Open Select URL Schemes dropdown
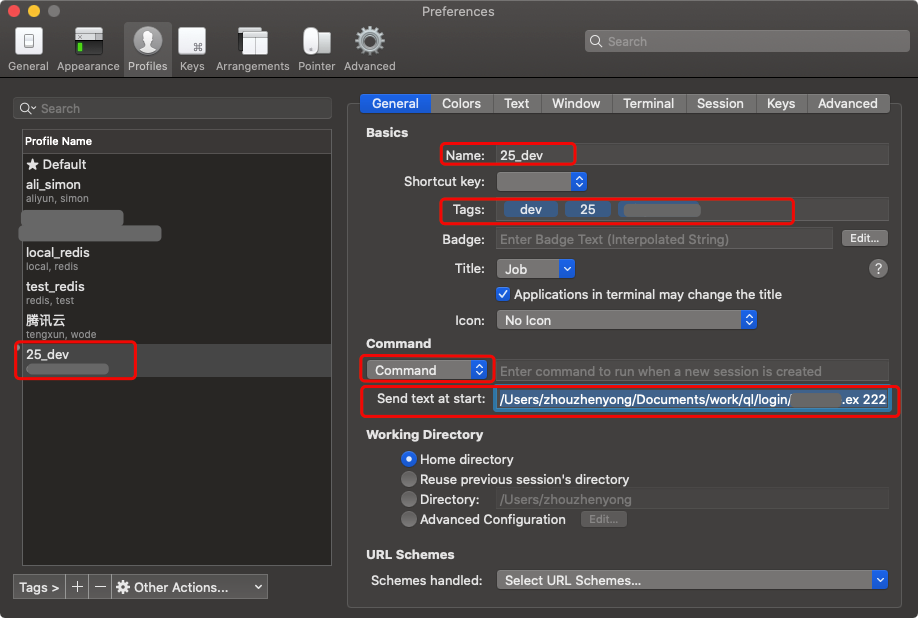The width and height of the screenshot is (918, 618). pyautogui.click(x=692, y=580)
